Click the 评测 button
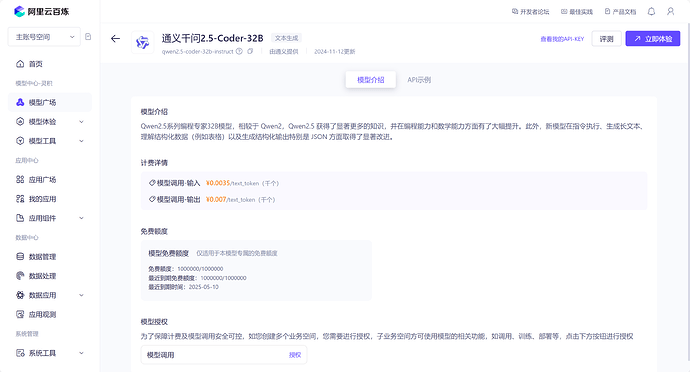The image size is (690, 372). point(606,39)
